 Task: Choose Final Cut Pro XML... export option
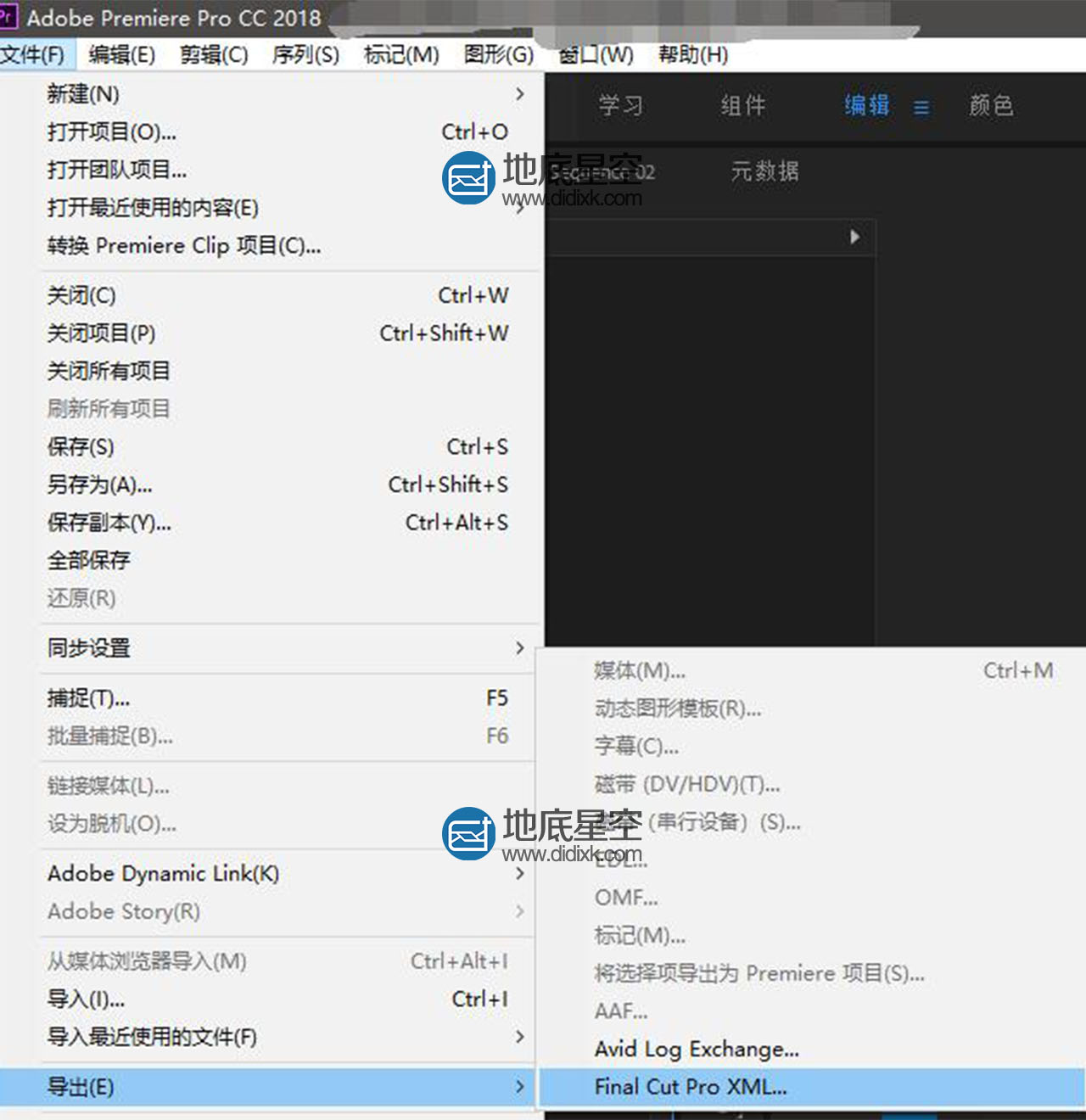point(813,1087)
